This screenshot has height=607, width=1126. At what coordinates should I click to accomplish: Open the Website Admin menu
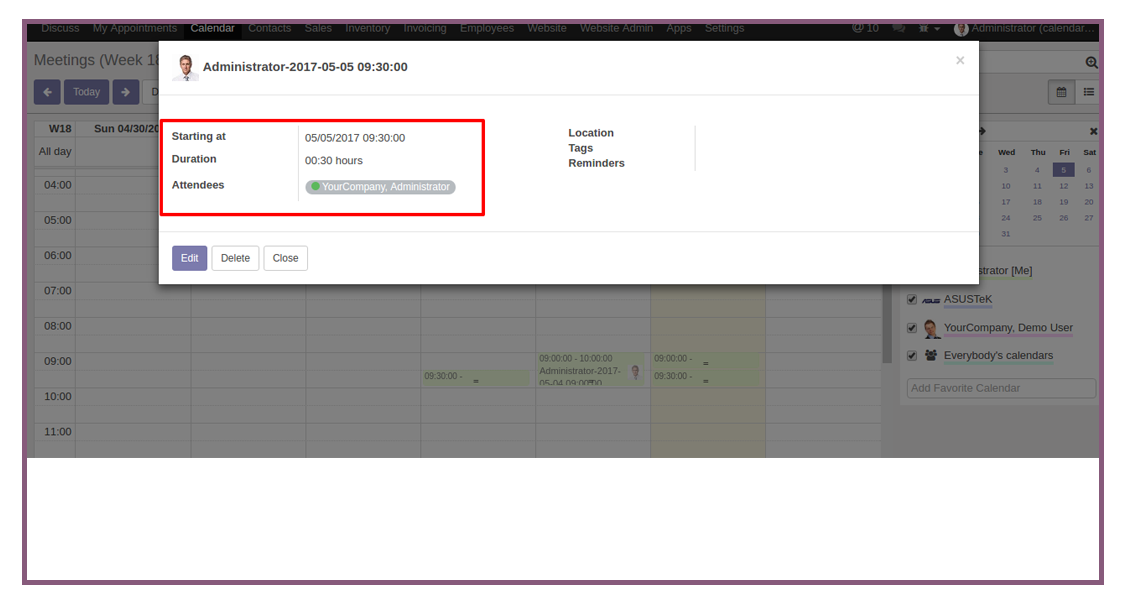pos(616,28)
